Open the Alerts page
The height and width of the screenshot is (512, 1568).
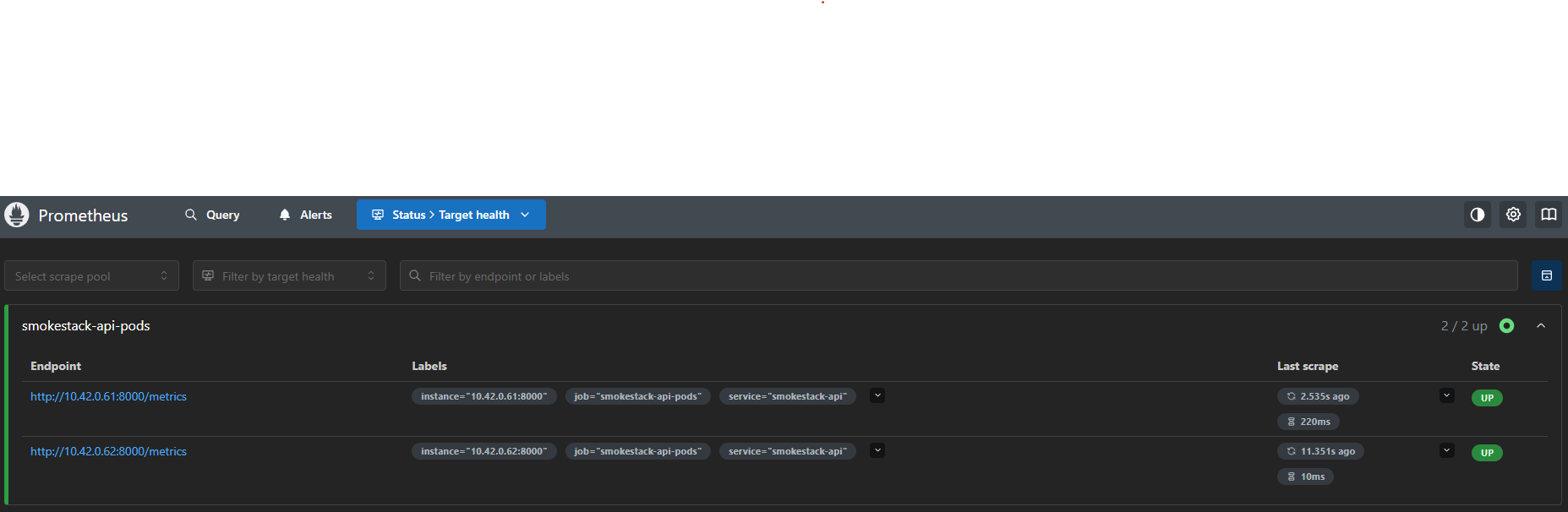click(305, 215)
